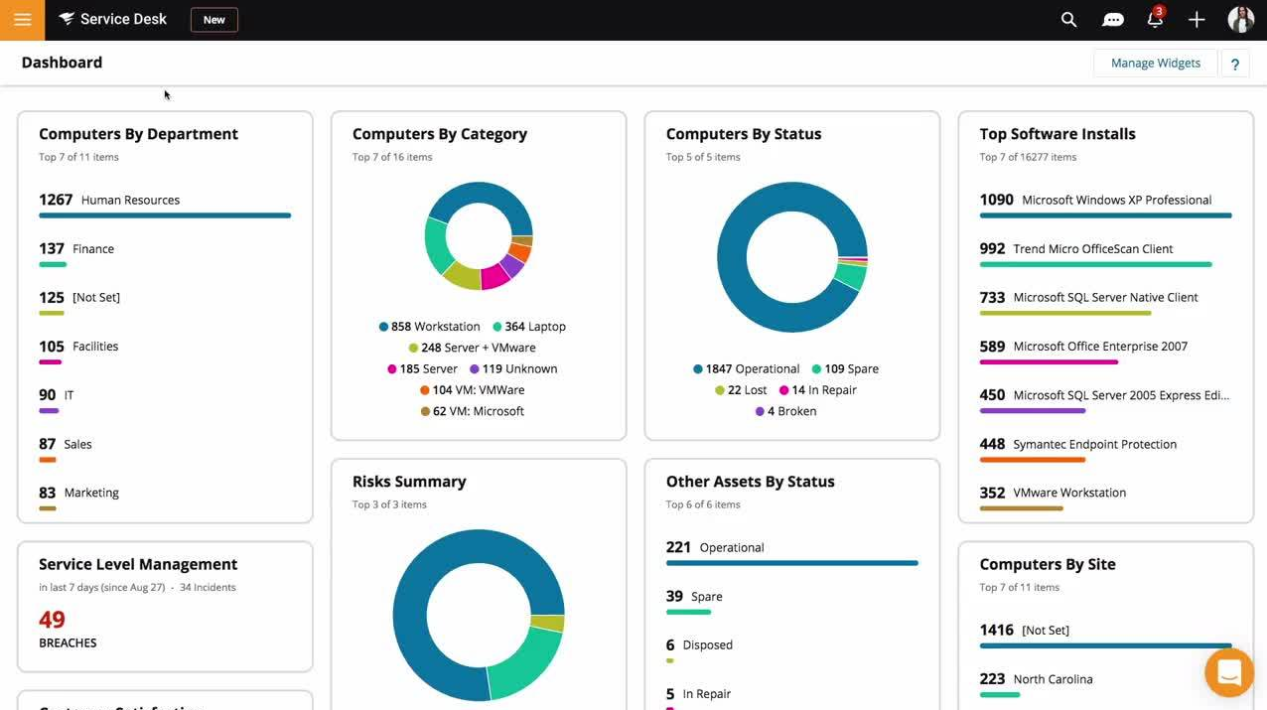Click Microsoft SQL Server 2005 Express entry
The height and width of the screenshot is (710, 1267).
coord(1106,399)
